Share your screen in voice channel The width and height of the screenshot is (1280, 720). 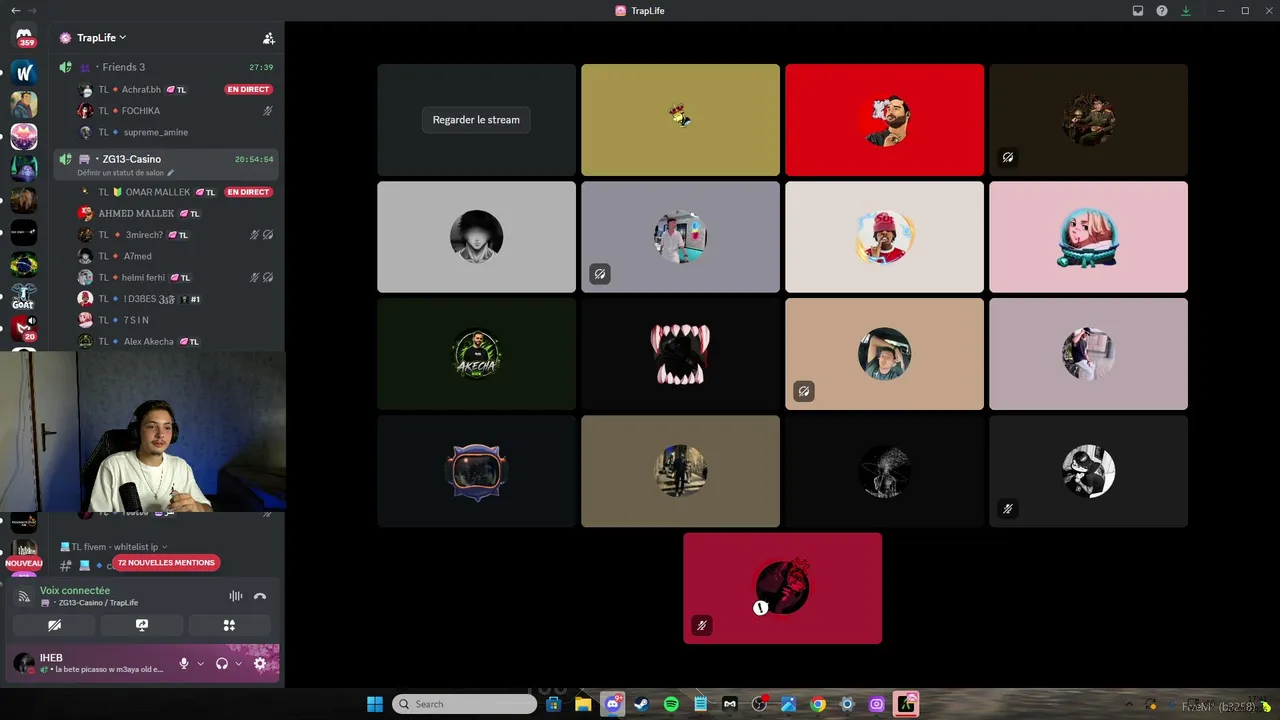[x=142, y=625]
